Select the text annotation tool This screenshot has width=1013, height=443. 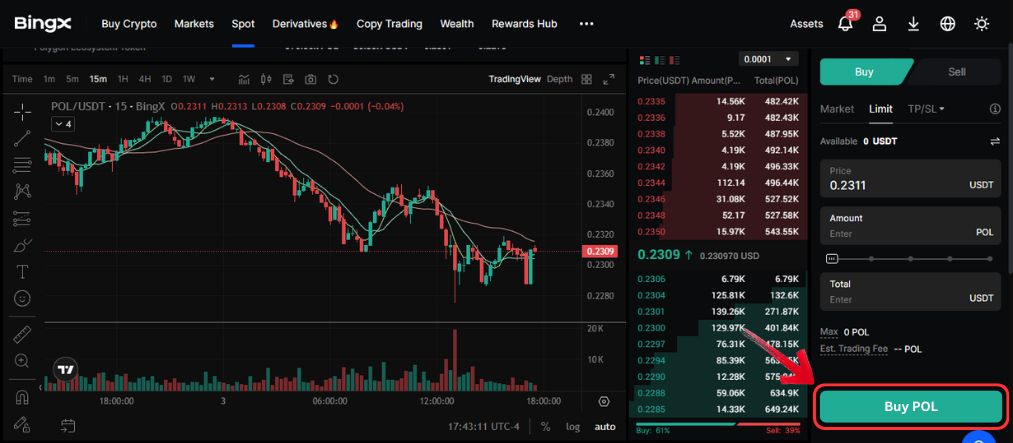(23, 272)
